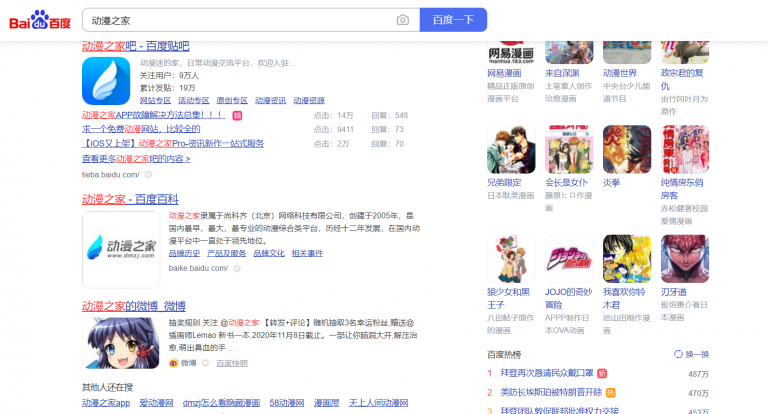Click the blue feather app icon

point(106,81)
